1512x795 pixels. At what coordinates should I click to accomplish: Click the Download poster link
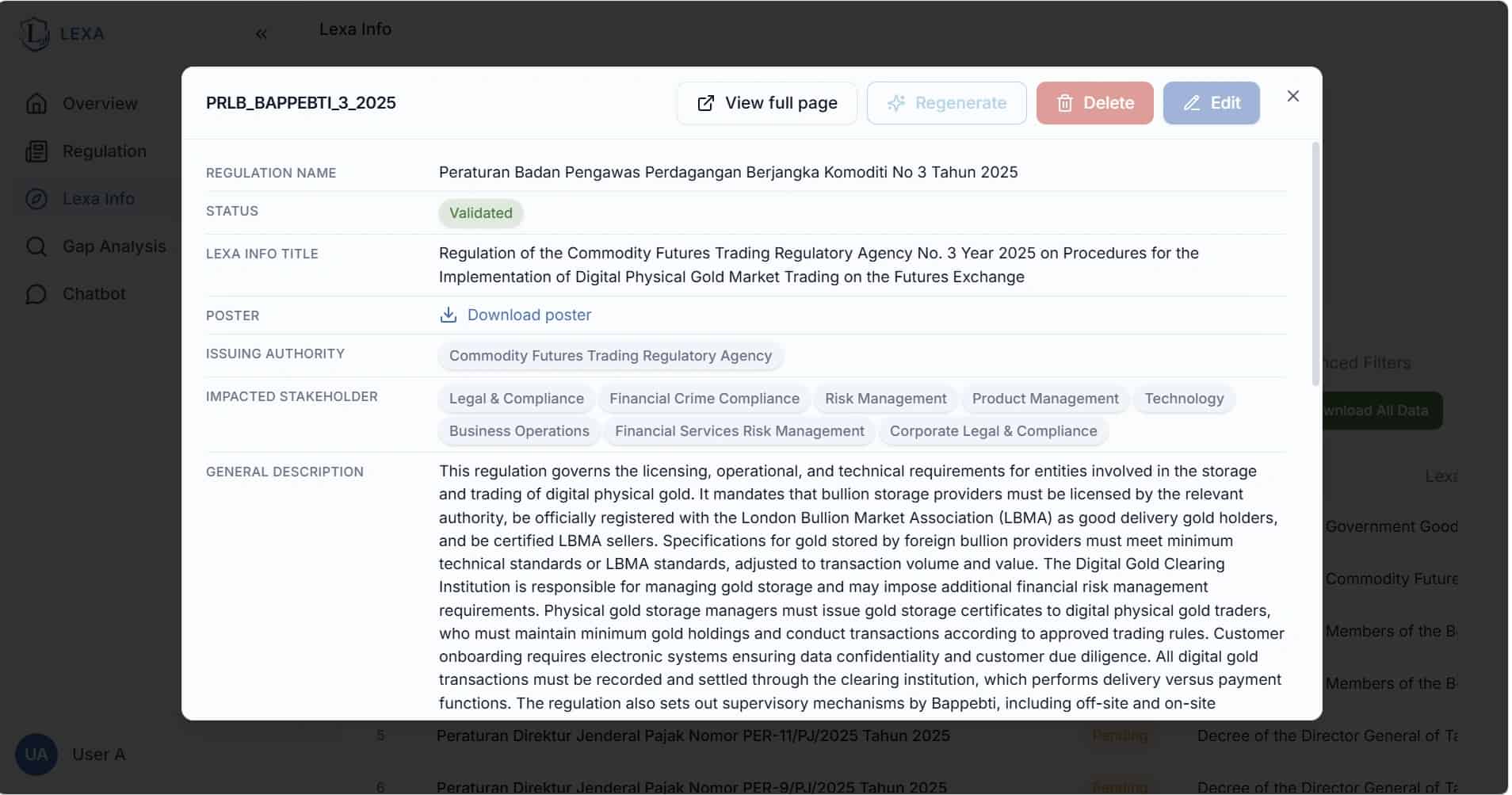[x=529, y=315]
